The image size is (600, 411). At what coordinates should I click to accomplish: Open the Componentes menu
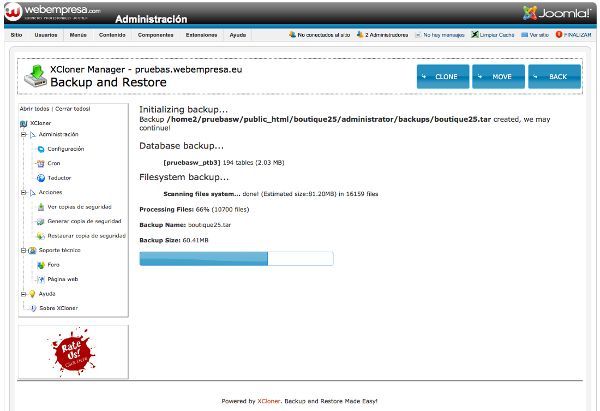point(155,35)
